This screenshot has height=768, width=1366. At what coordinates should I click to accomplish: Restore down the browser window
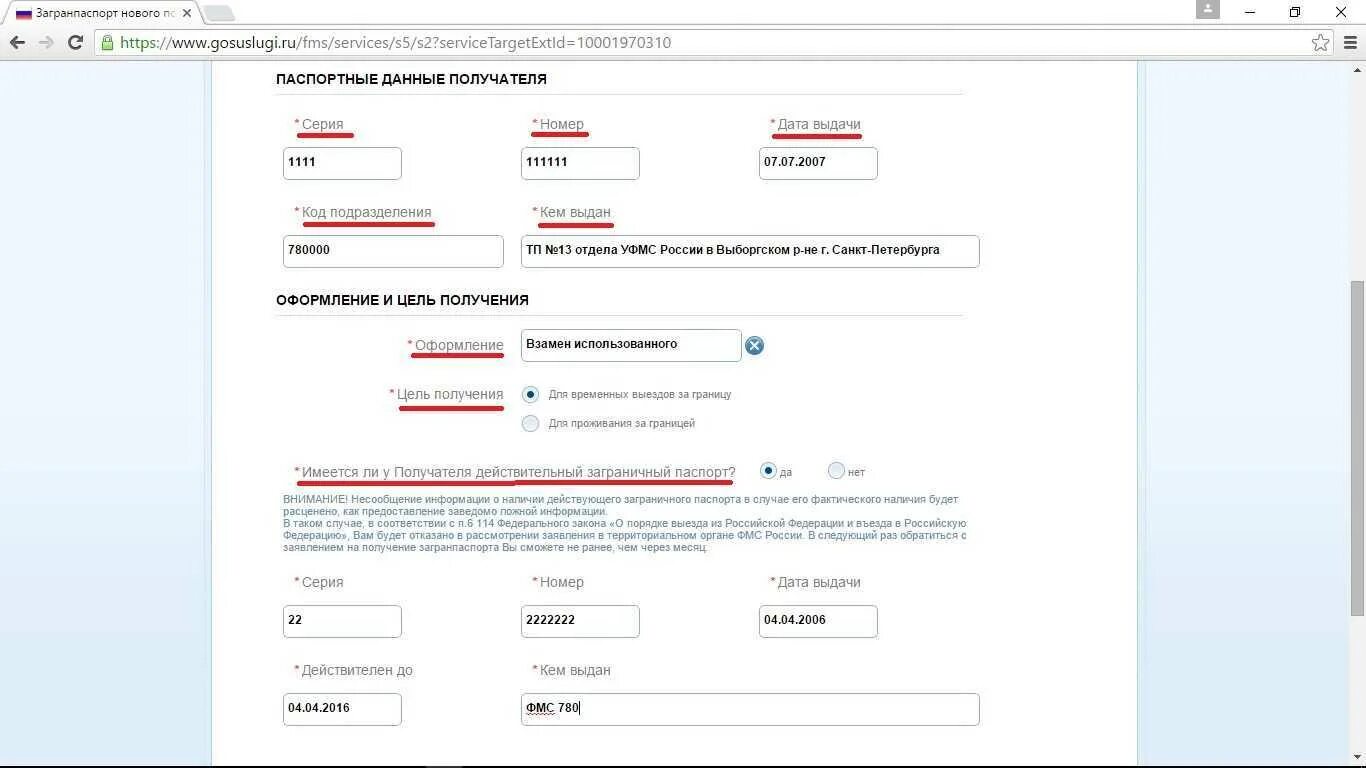point(1296,12)
